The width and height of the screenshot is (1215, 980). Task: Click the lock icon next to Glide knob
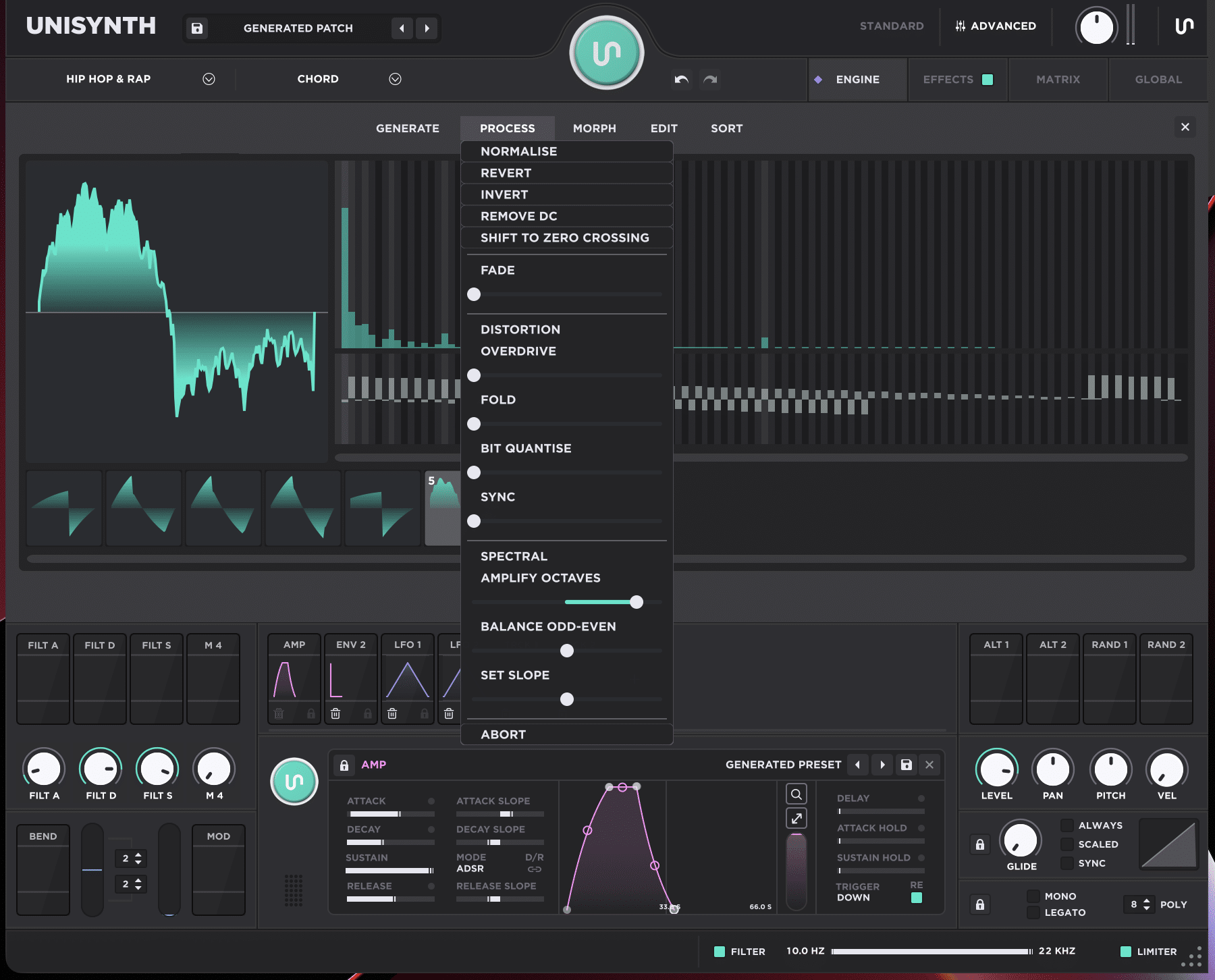click(980, 844)
